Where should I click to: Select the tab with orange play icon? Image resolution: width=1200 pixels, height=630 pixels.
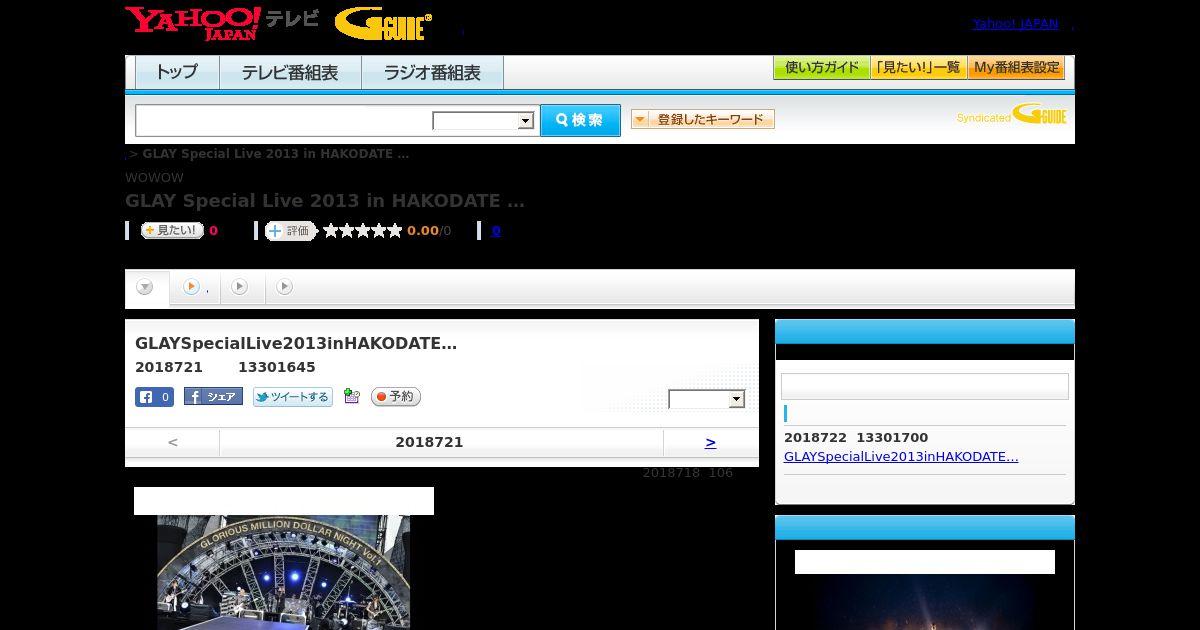[x=195, y=288]
